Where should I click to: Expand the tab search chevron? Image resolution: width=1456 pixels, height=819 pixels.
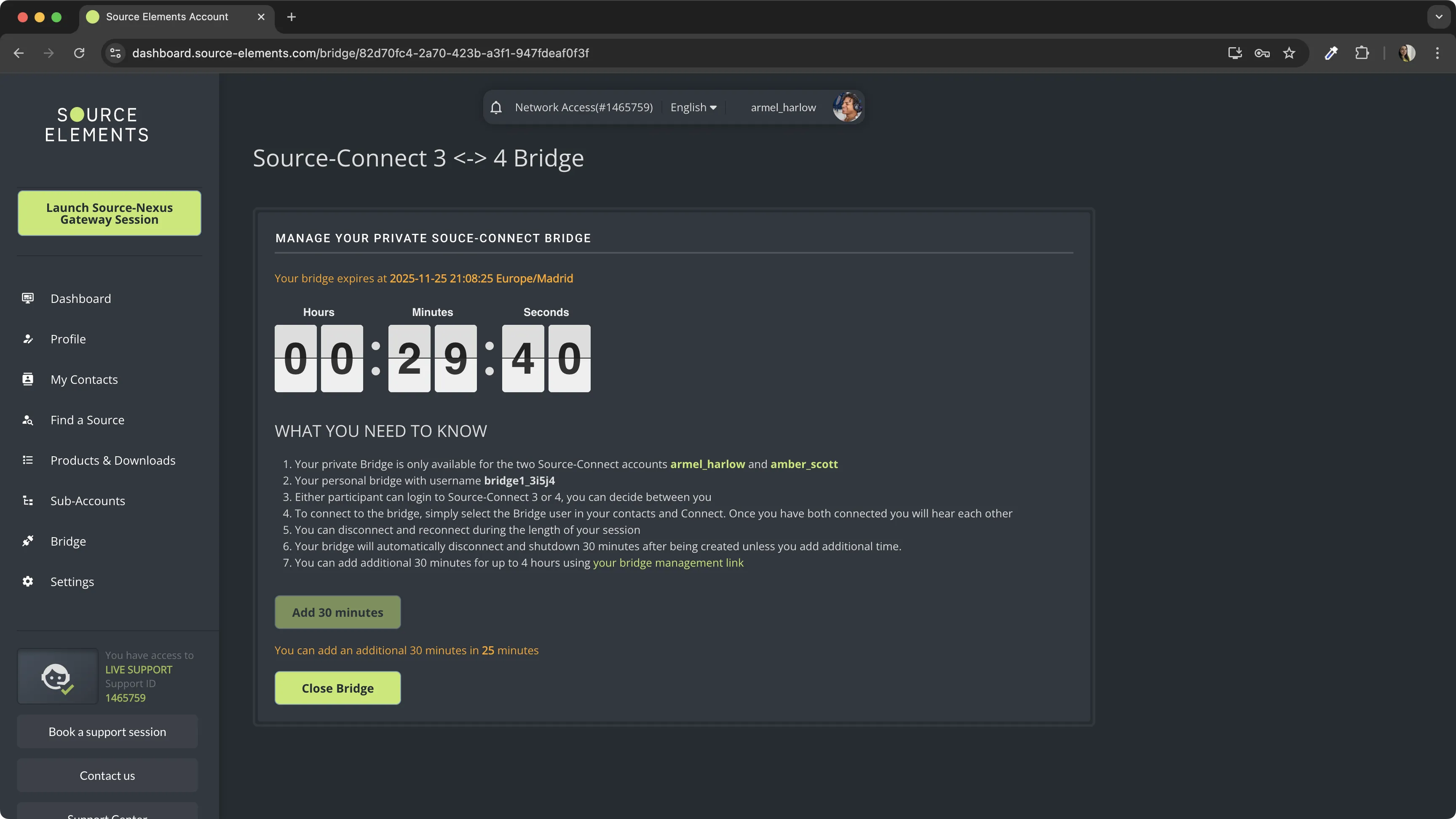1439,17
